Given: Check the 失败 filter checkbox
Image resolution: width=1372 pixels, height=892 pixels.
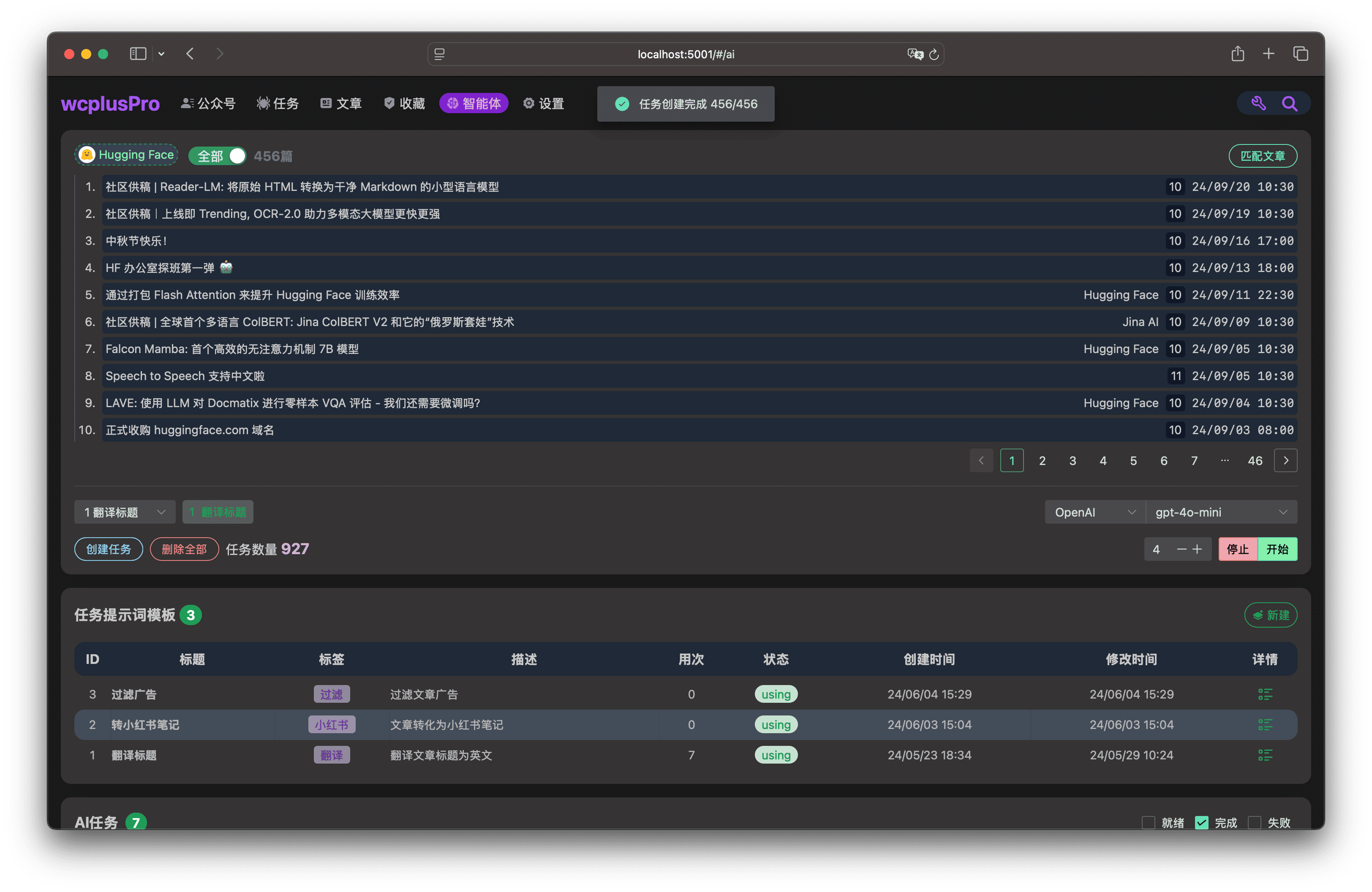Looking at the screenshot, I should click(x=1255, y=822).
